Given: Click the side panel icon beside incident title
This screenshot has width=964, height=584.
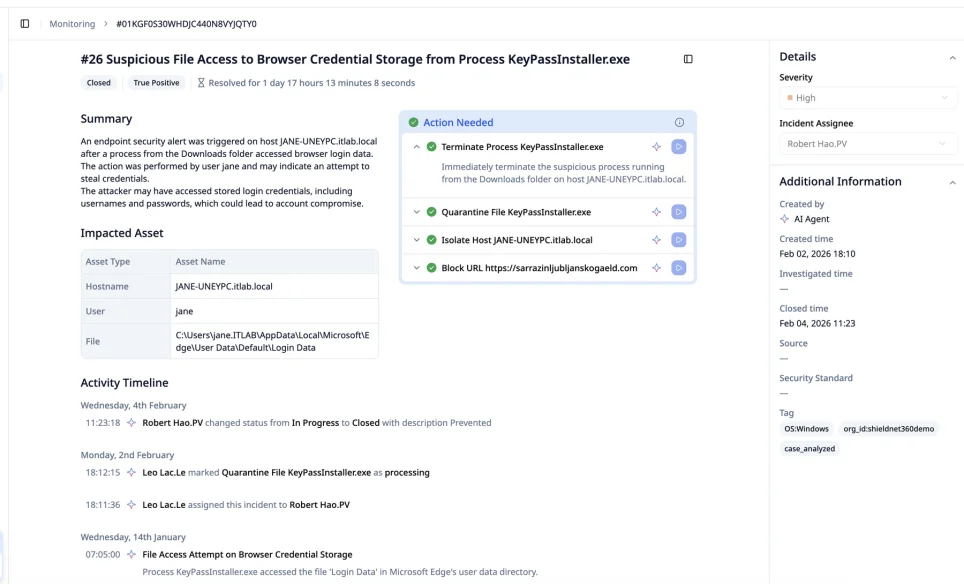Looking at the screenshot, I should click(688, 59).
